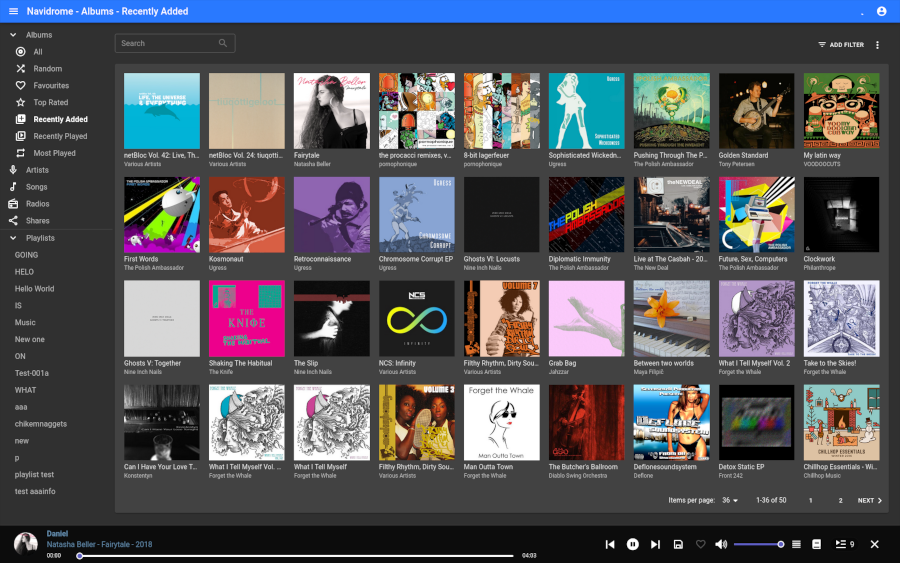
Task: Go to previous track
Action: (x=610, y=544)
